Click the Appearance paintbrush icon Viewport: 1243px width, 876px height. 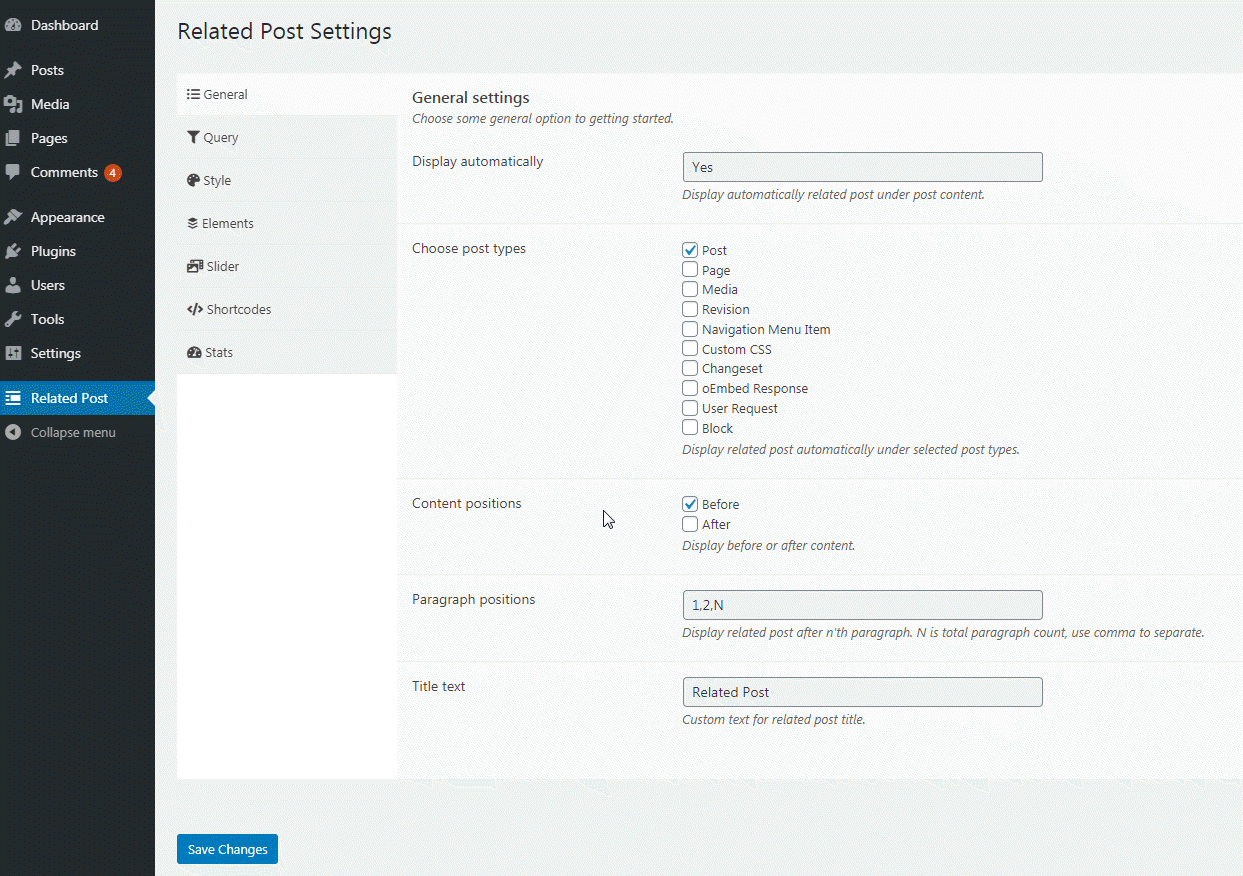pyautogui.click(x=13, y=217)
